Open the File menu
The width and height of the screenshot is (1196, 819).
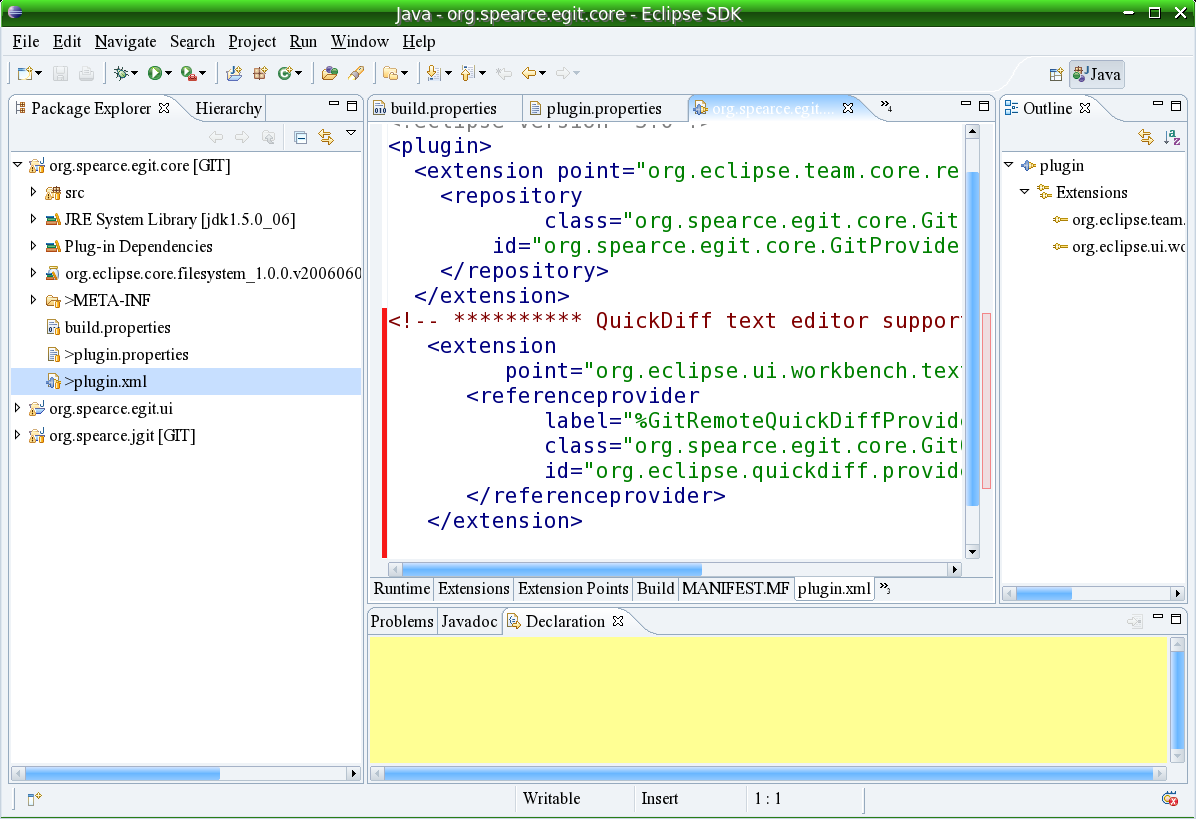[26, 42]
